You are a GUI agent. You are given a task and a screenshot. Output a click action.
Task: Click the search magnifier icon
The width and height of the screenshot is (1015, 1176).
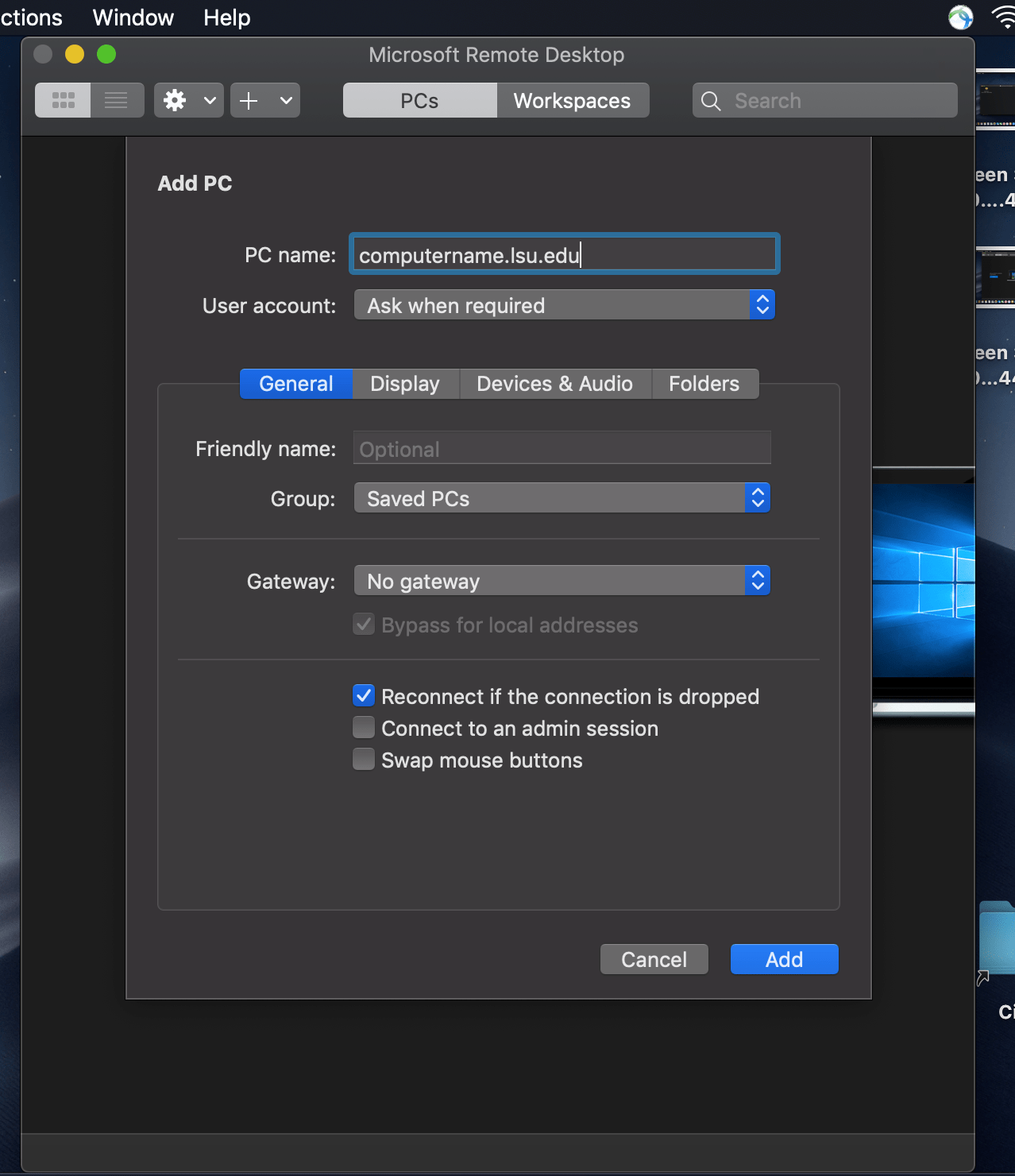click(711, 100)
